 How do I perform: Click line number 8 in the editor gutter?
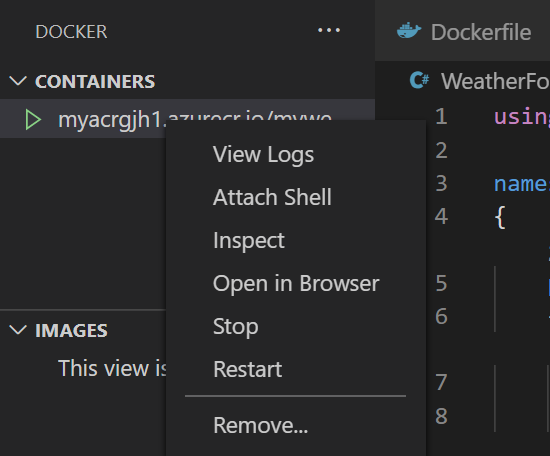coord(441,416)
